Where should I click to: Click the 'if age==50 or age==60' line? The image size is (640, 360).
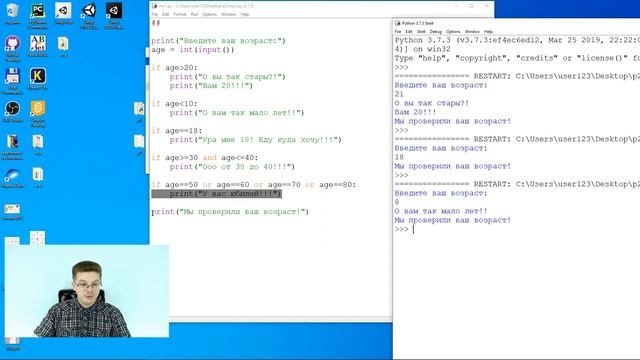253,184
